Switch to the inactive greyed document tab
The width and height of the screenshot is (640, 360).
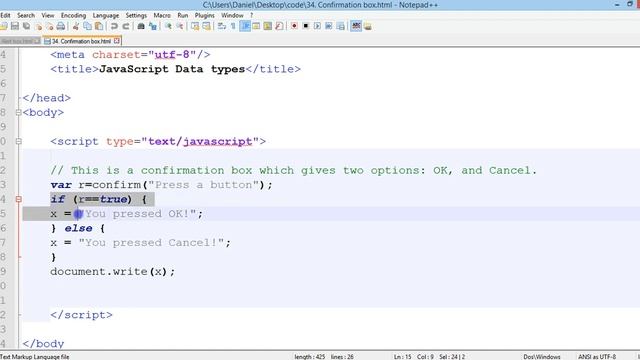[20, 41]
